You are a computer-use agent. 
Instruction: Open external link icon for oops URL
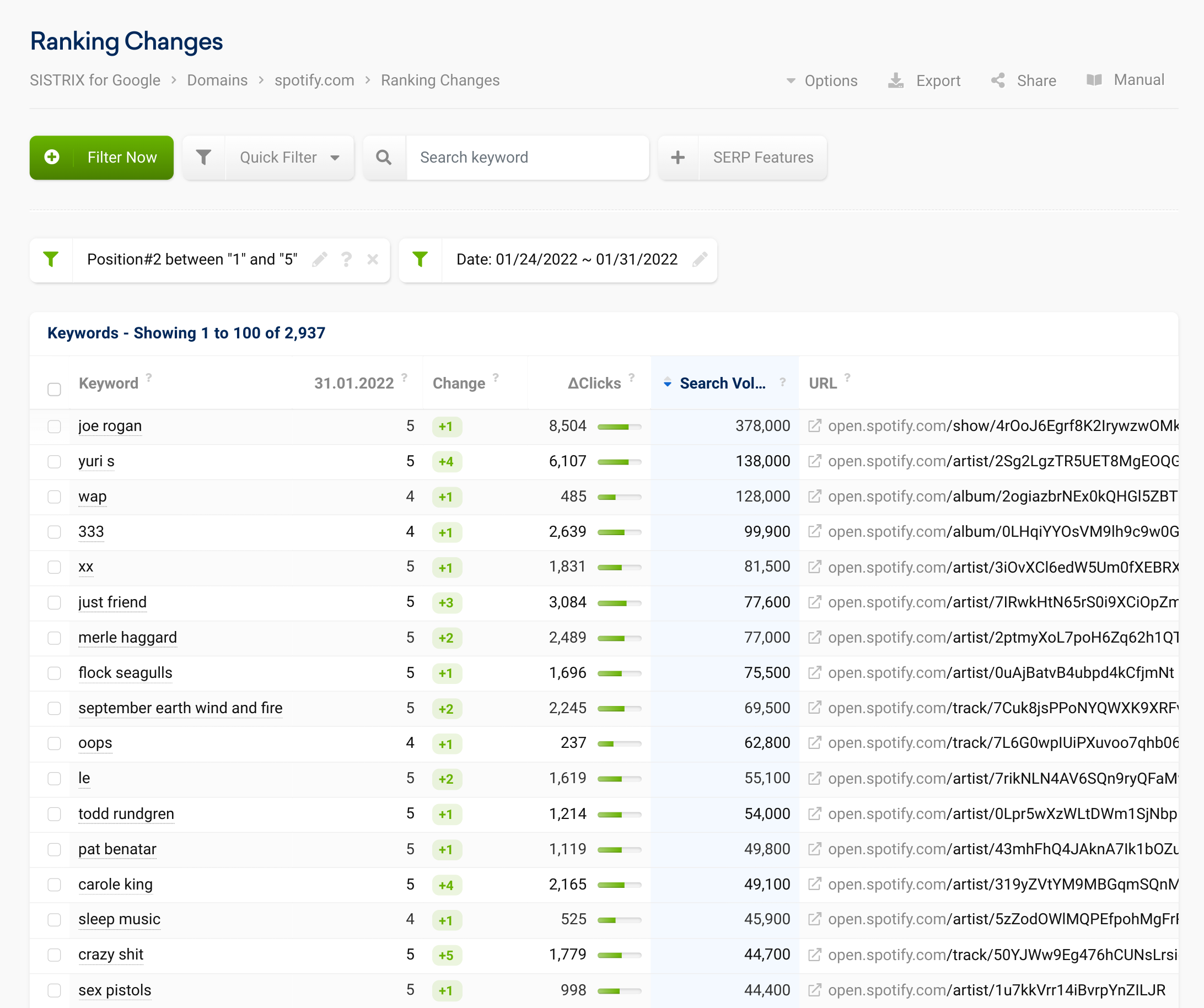pos(815,743)
